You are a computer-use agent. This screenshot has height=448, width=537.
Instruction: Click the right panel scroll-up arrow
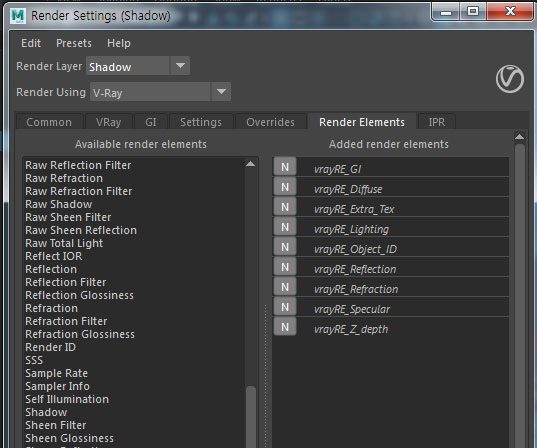click(519, 137)
